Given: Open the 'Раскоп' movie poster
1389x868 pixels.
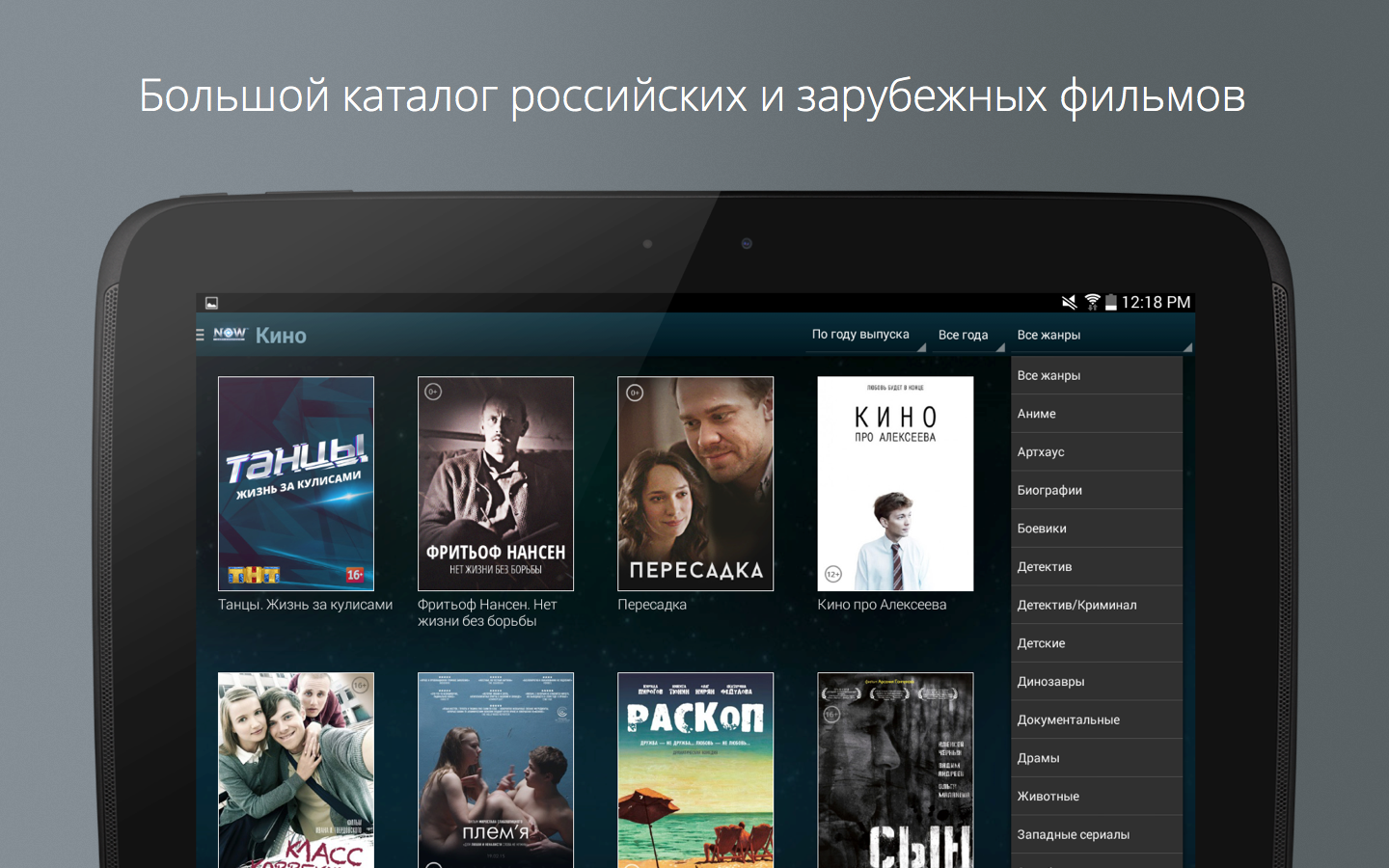Looking at the screenshot, I should 695,770.
